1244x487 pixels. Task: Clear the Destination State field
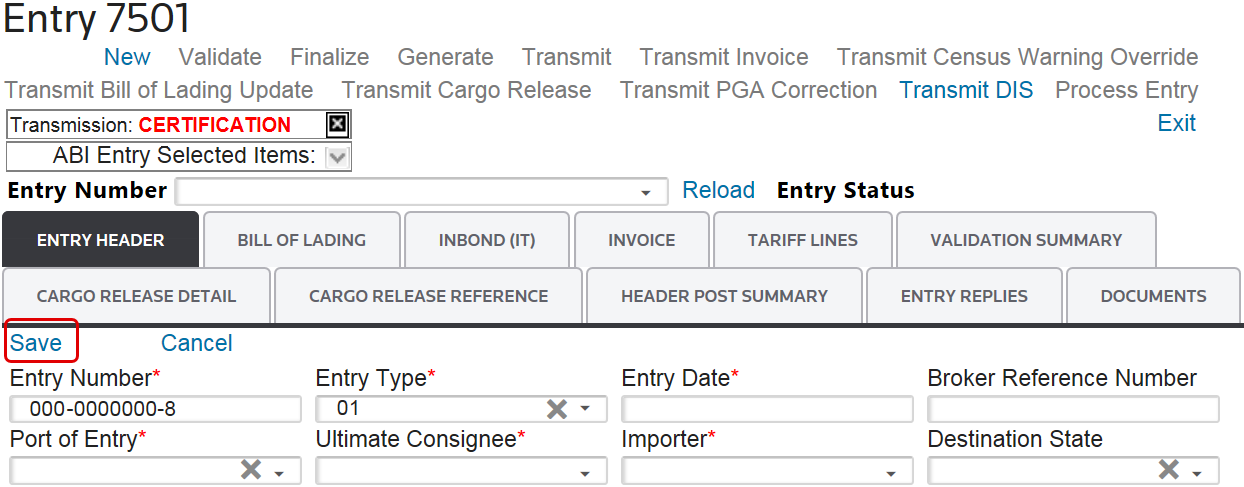pyautogui.click(x=1168, y=470)
